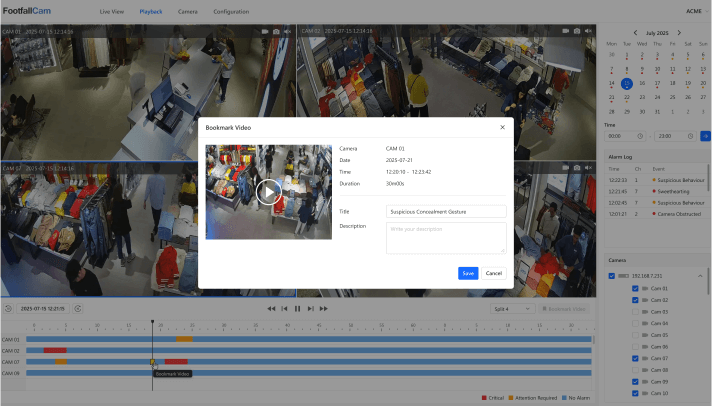Viewport: 712px width, 406px height.
Task: Uncheck the Cam 10 checkbox
Action: [635, 393]
